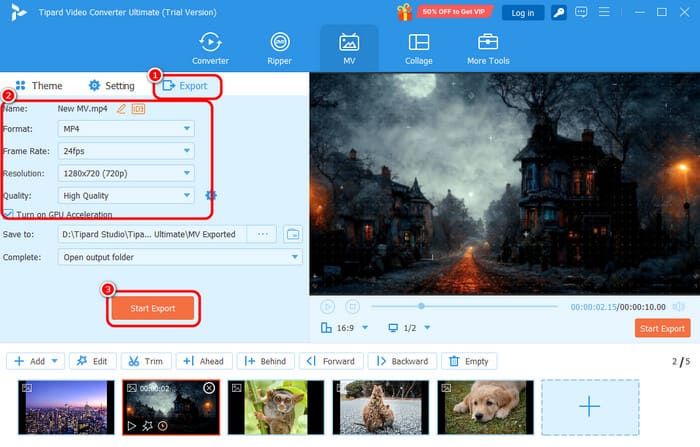Open the Frame Rate dropdown showing 24fps

click(x=125, y=151)
